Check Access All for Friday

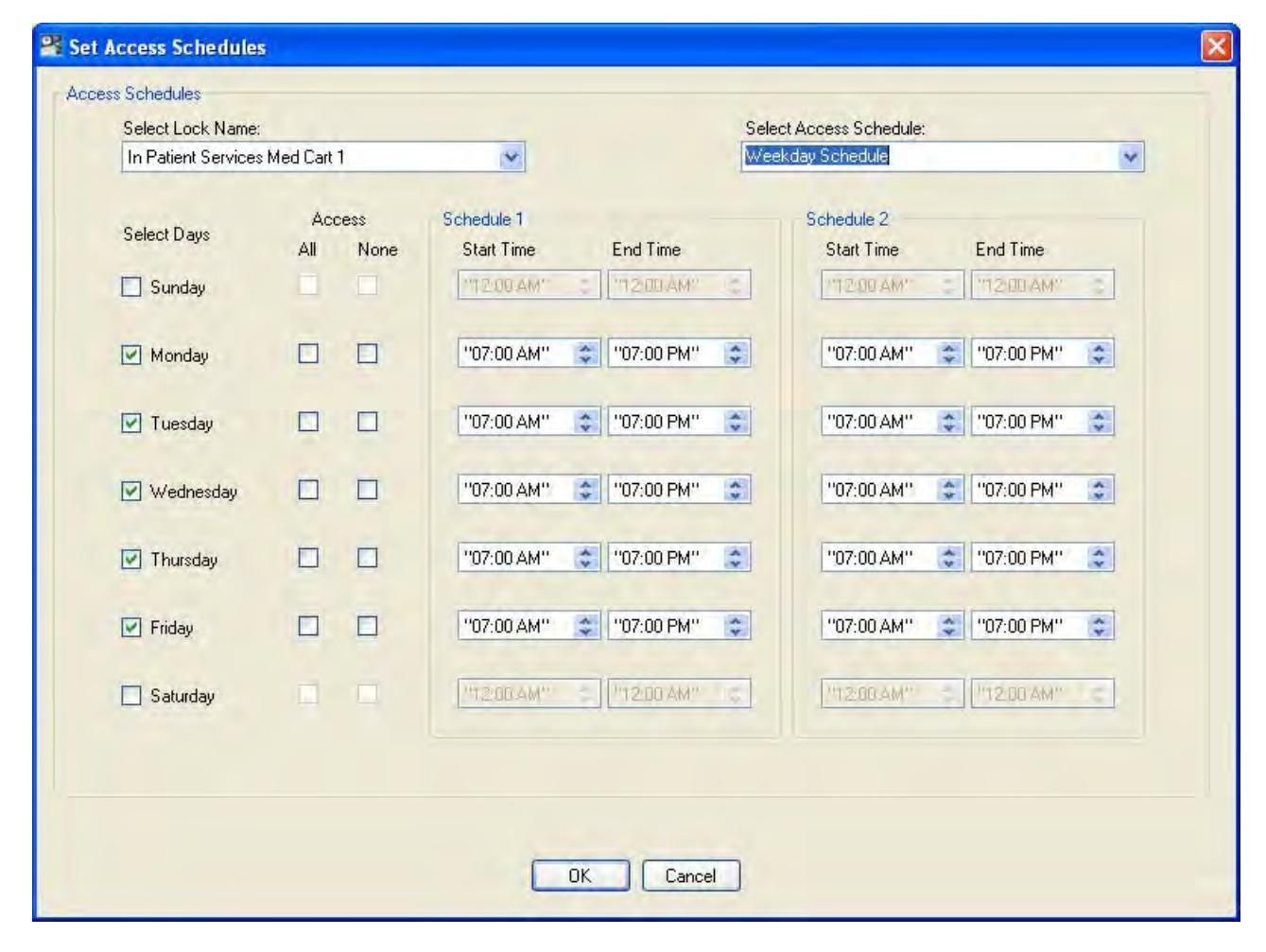pyautogui.click(x=308, y=626)
